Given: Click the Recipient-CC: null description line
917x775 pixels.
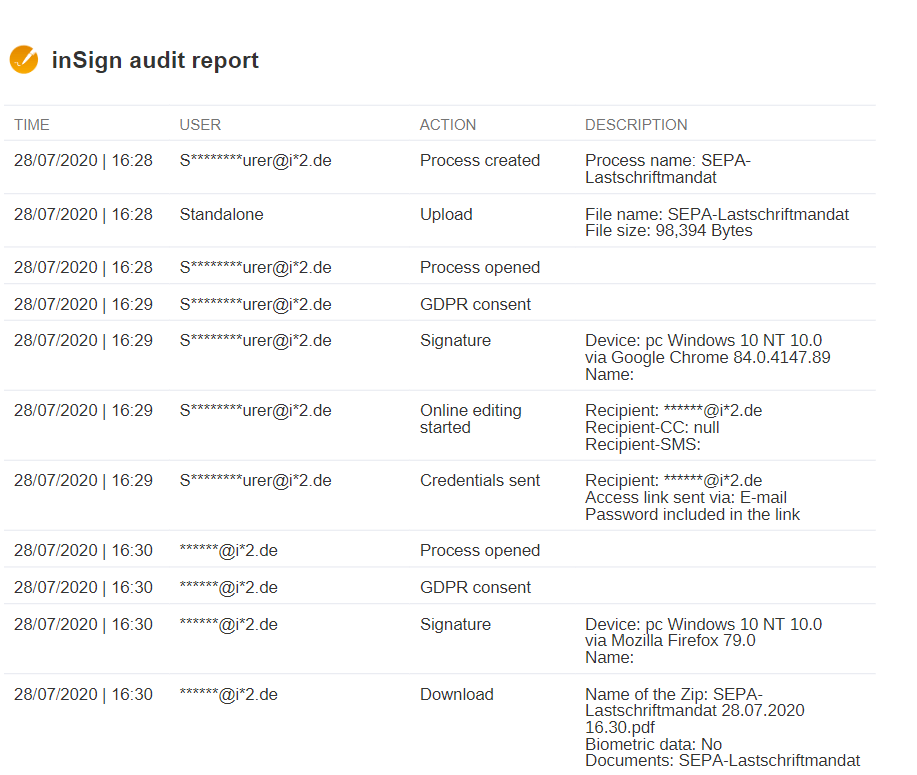Looking at the screenshot, I should click(652, 428).
